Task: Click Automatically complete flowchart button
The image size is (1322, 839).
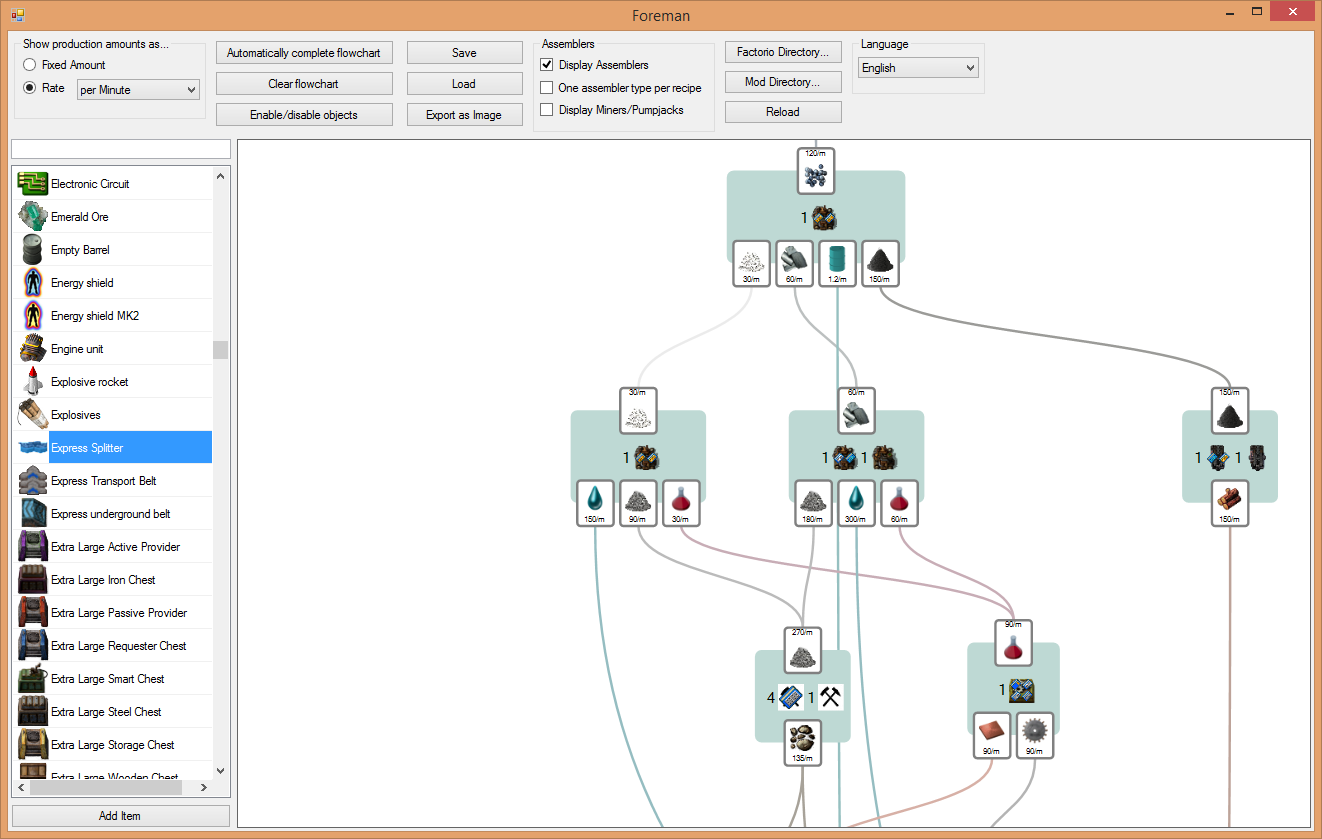Action: 304,53
